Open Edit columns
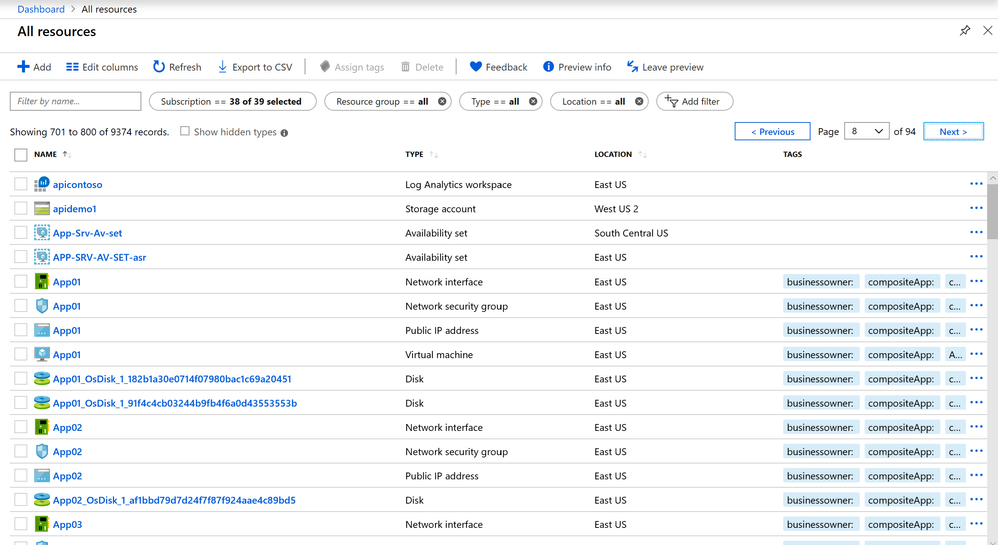998x545 pixels. (102, 67)
